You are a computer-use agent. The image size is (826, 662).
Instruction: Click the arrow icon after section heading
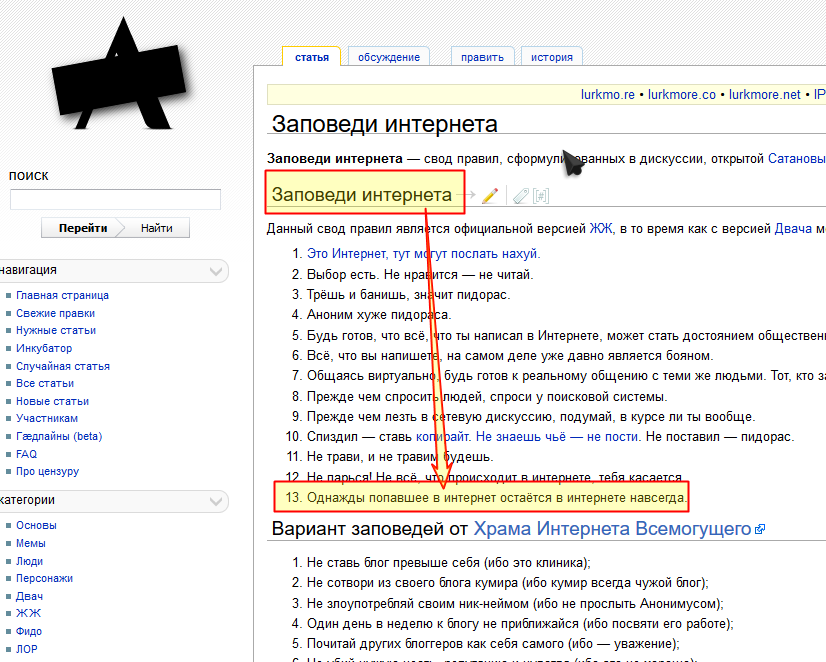[468, 195]
